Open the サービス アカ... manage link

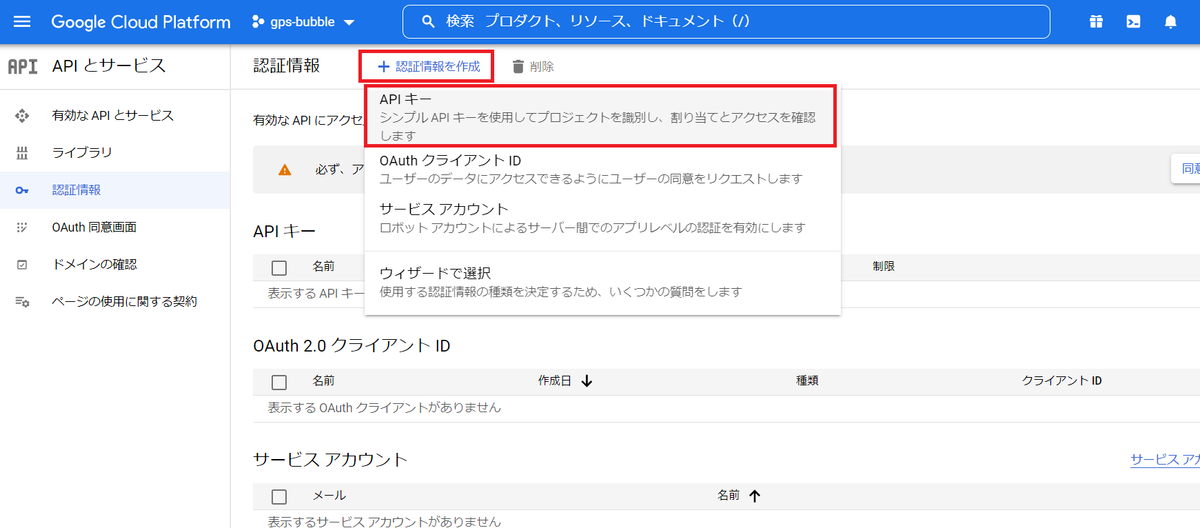tap(1164, 460)
